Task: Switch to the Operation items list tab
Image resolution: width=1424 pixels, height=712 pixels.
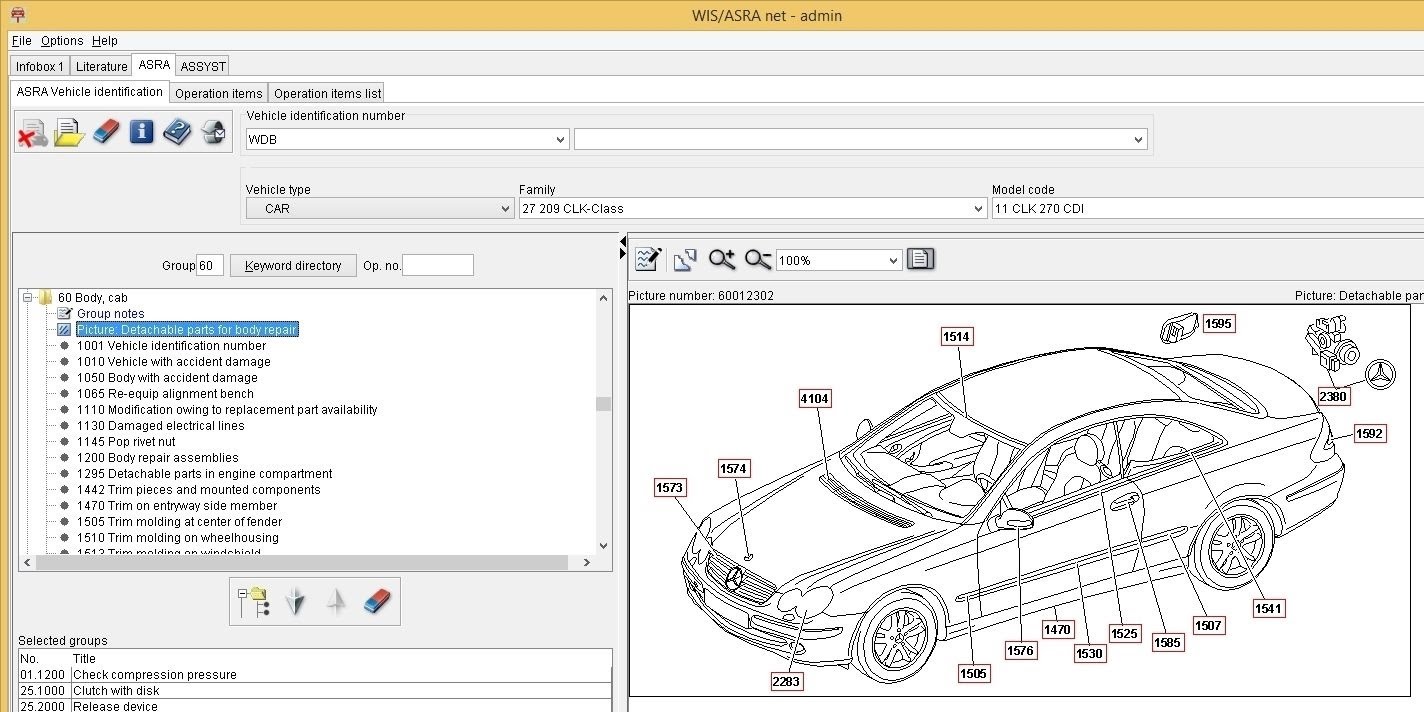Action: (x=327, y=93)
